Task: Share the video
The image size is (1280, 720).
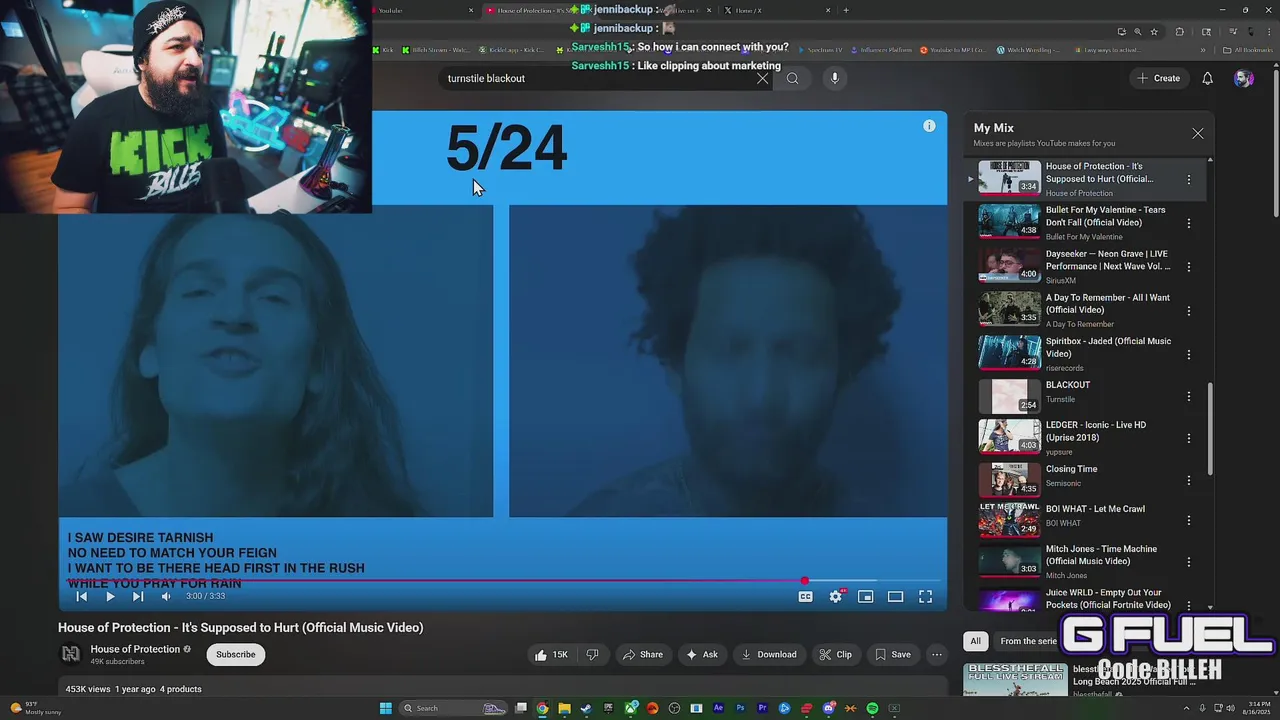Action: click(642, 655)
